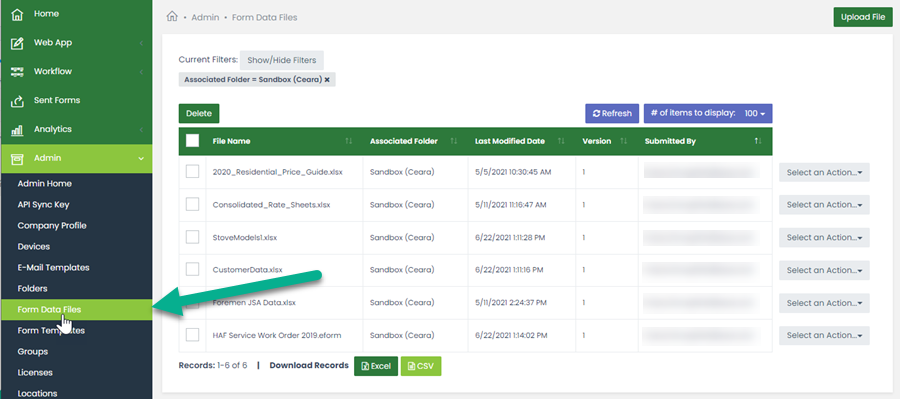Click Show/Hide Filters button
This screenshot has width=900, height=399.
[x=281, y=60]
